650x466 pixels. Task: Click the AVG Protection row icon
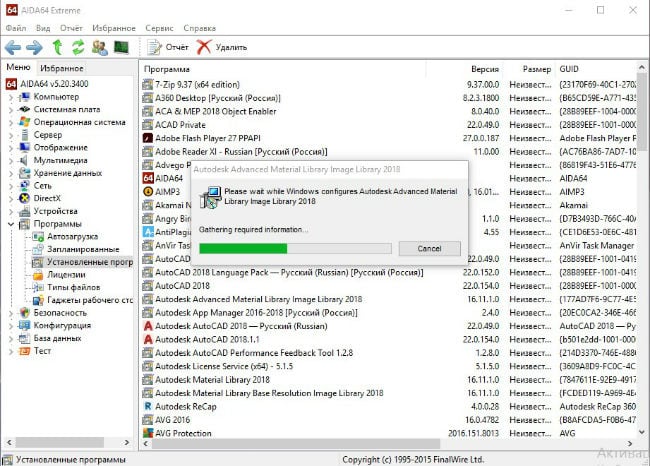click(x=148, y=433)
